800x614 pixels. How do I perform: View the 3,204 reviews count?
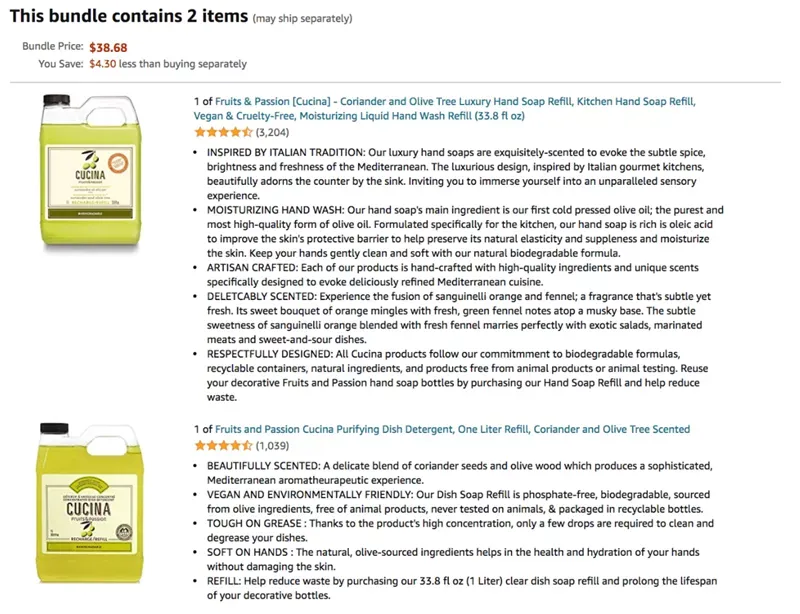tap(272, 133)
